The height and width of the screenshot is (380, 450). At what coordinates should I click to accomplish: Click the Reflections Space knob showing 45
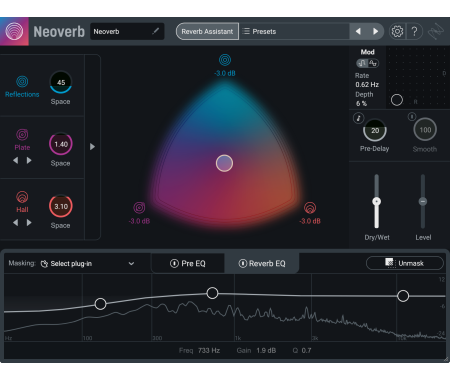61,82
